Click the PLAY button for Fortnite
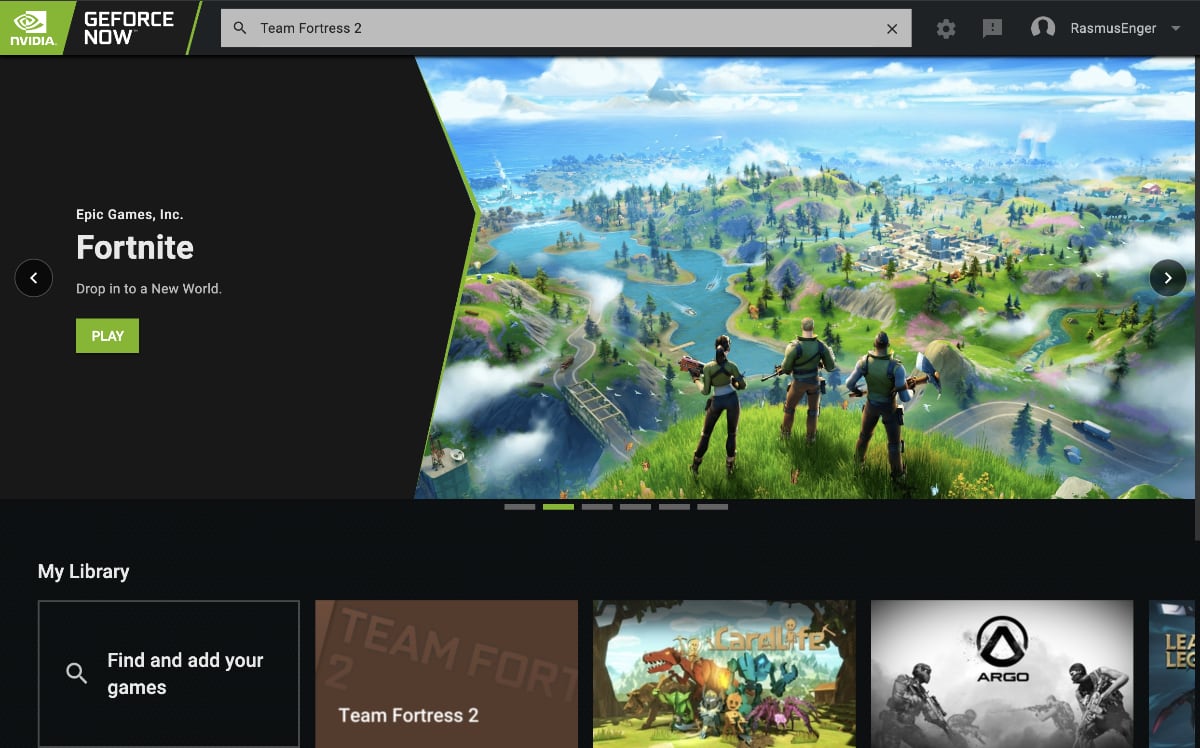Image resolution: width=1200 pixels, height=748 pixels. coord(107,336)
